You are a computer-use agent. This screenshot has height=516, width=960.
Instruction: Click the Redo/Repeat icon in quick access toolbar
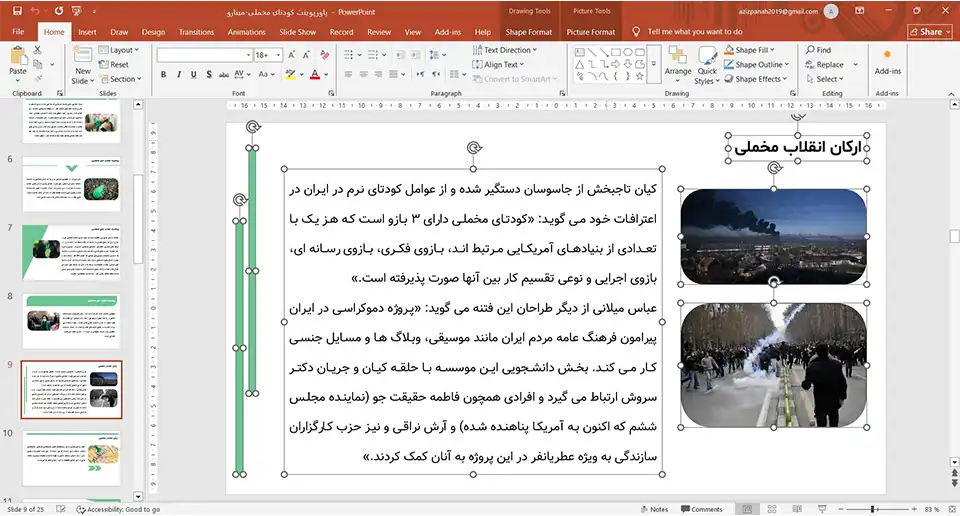pos(59,11)
